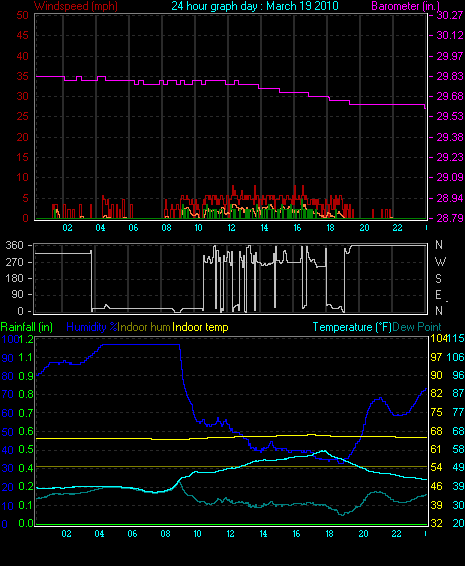
Task: Click the 22 hour marker under bottom graph
Action: pos(396,534)
